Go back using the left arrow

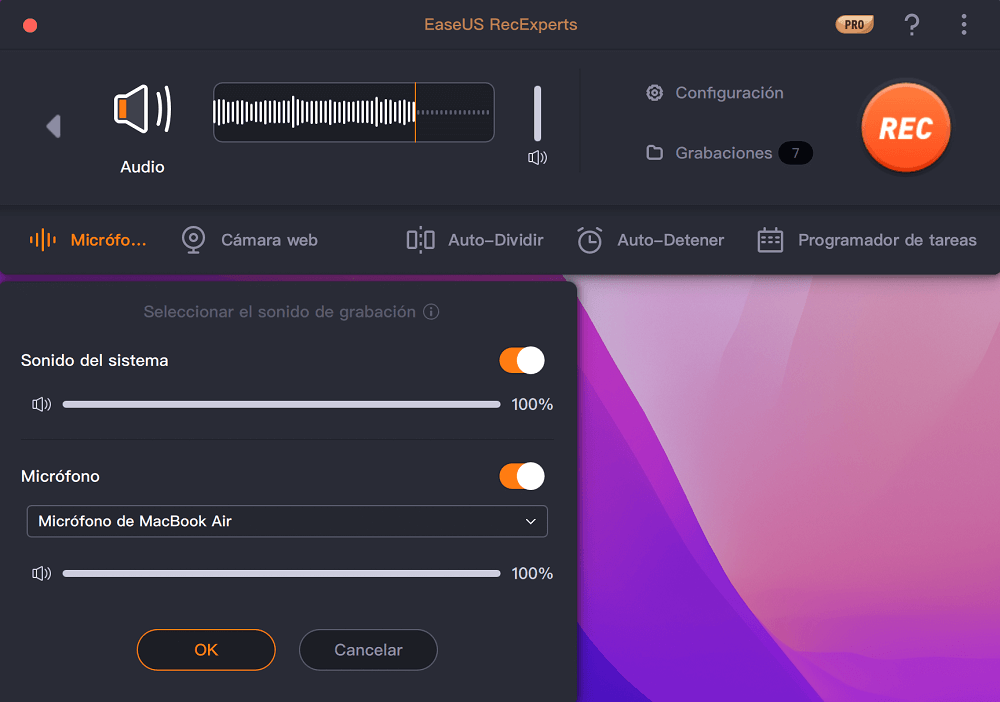point(54,126)
